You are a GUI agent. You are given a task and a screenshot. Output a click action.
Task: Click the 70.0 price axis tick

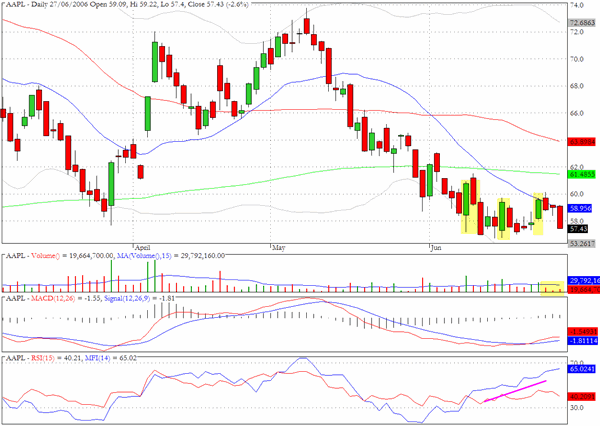(x=577, y=59)
